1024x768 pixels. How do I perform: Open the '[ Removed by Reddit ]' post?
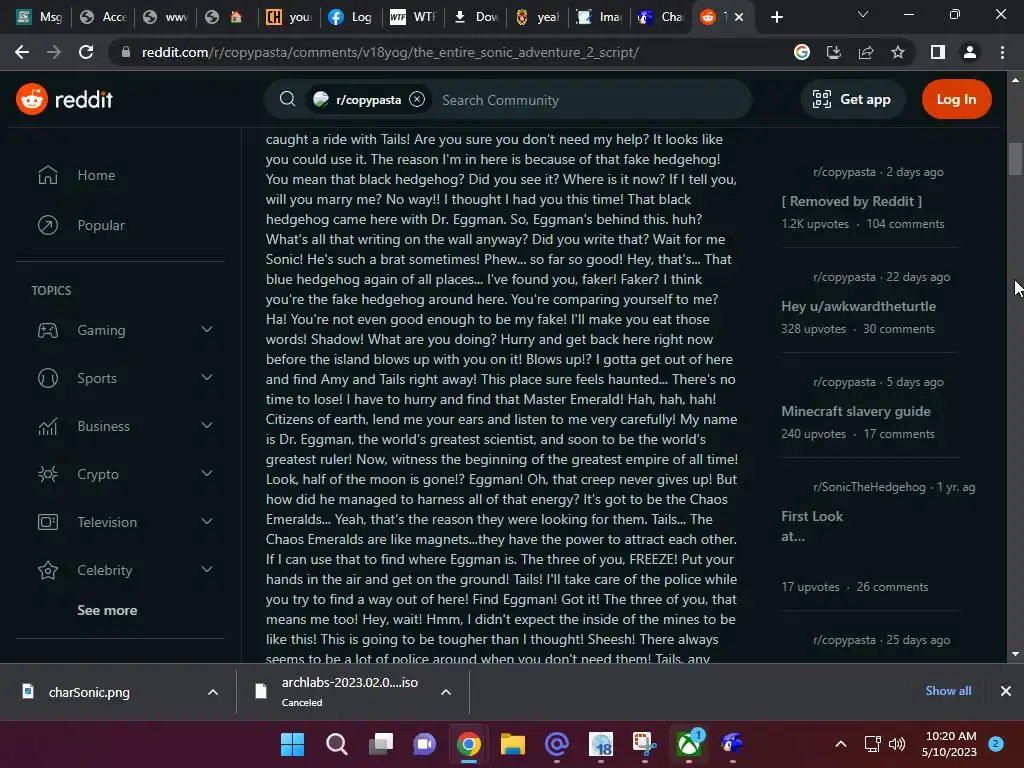pos(852,201)
